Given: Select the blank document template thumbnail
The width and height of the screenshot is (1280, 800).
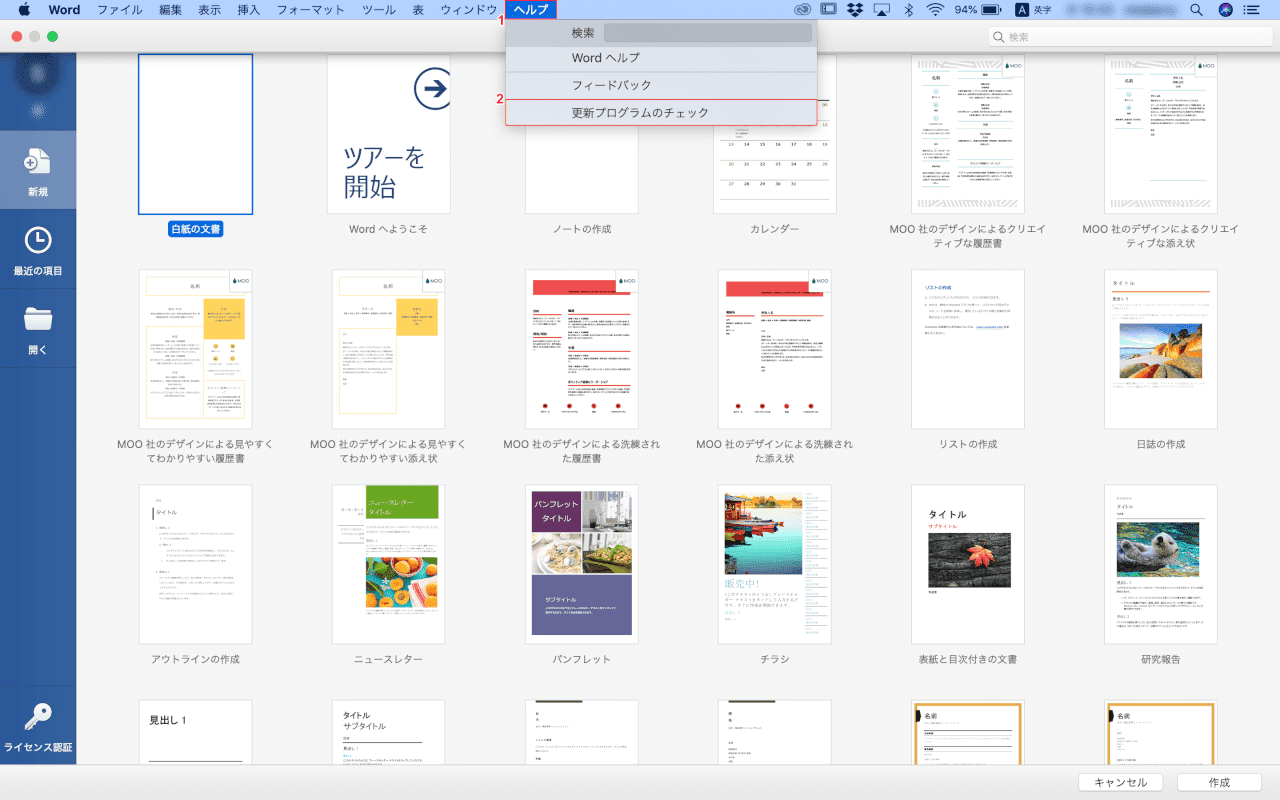Looking at the screenshot, I should point(195,134).
